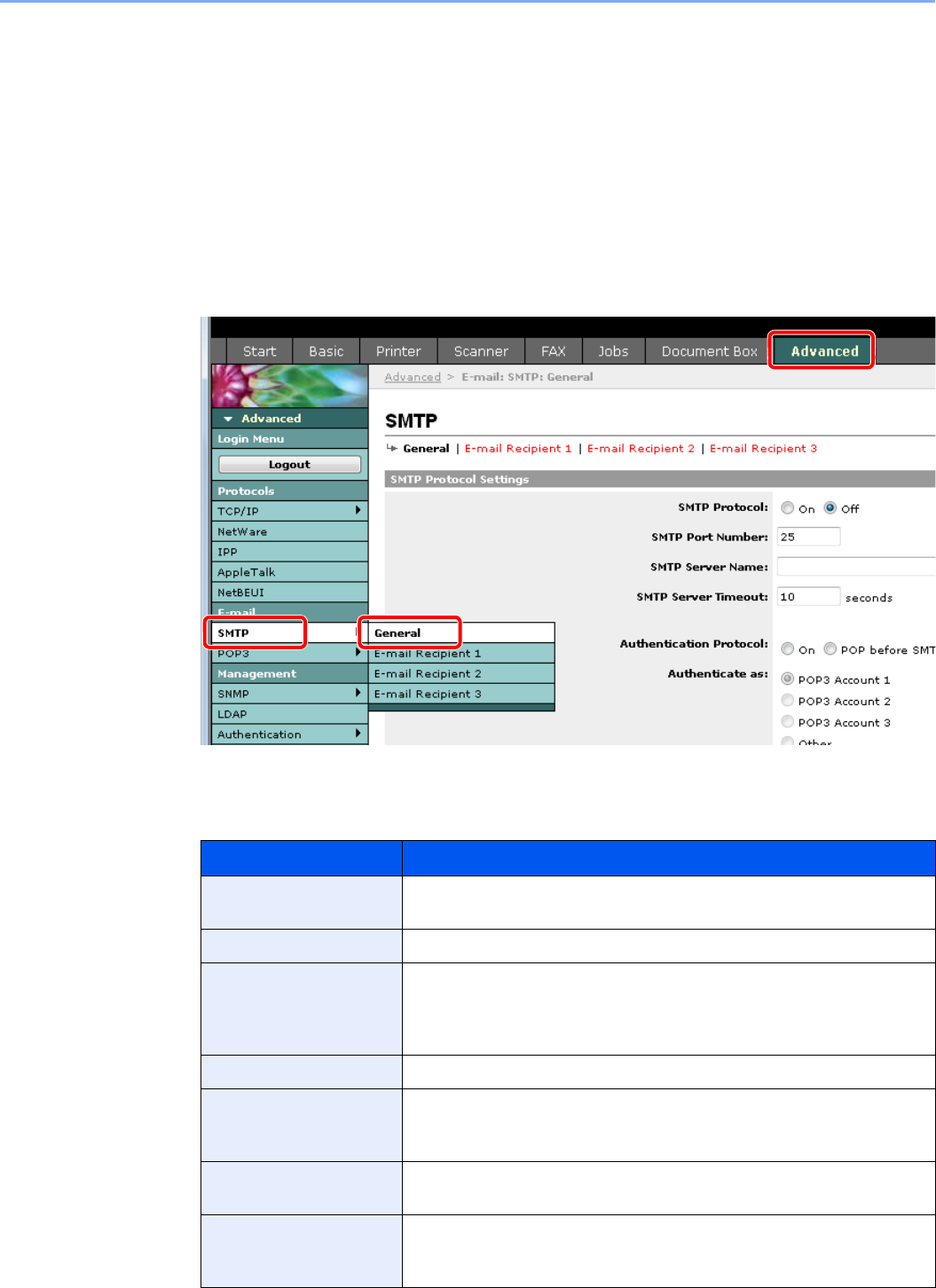
Task: Switch to the Basic tab
Action: (326, 351)
